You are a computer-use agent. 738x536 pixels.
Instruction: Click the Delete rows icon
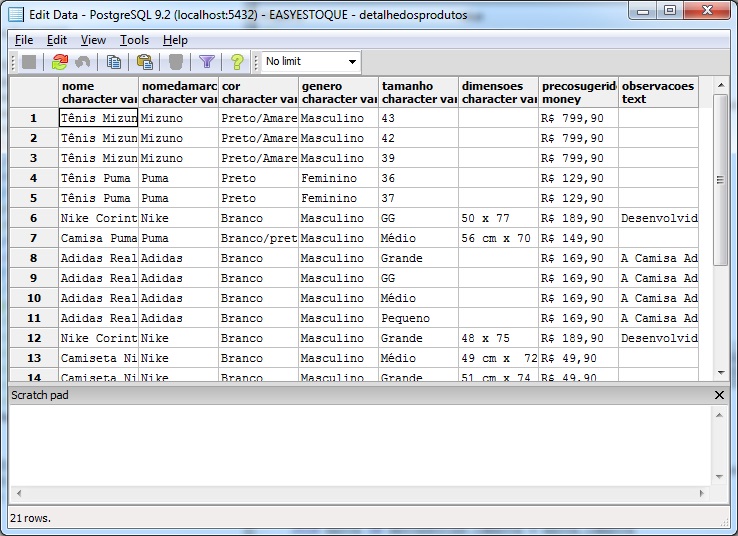coord(175,62)
